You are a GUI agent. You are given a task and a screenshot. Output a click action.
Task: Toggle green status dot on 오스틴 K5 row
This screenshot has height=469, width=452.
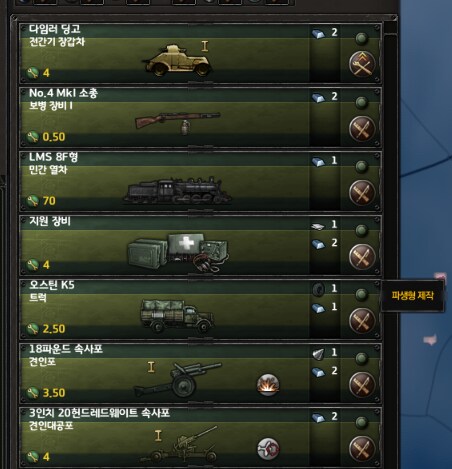[361, 295]
